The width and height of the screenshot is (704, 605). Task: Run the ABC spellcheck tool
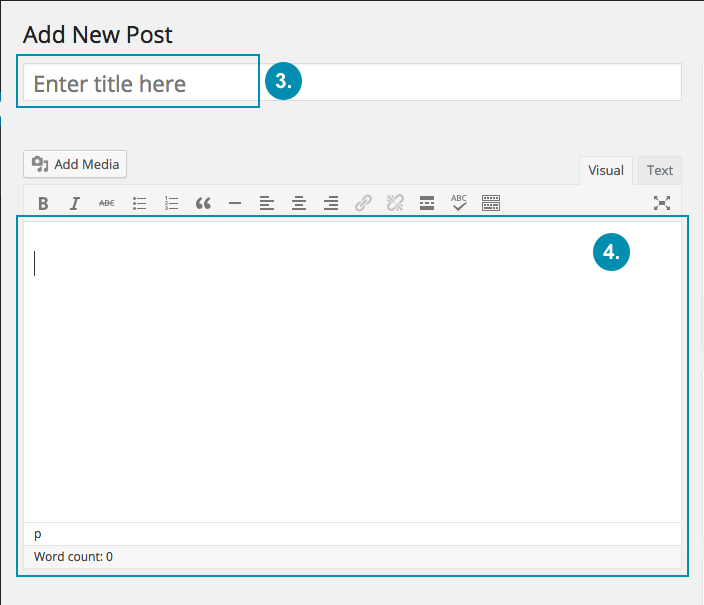459,203
